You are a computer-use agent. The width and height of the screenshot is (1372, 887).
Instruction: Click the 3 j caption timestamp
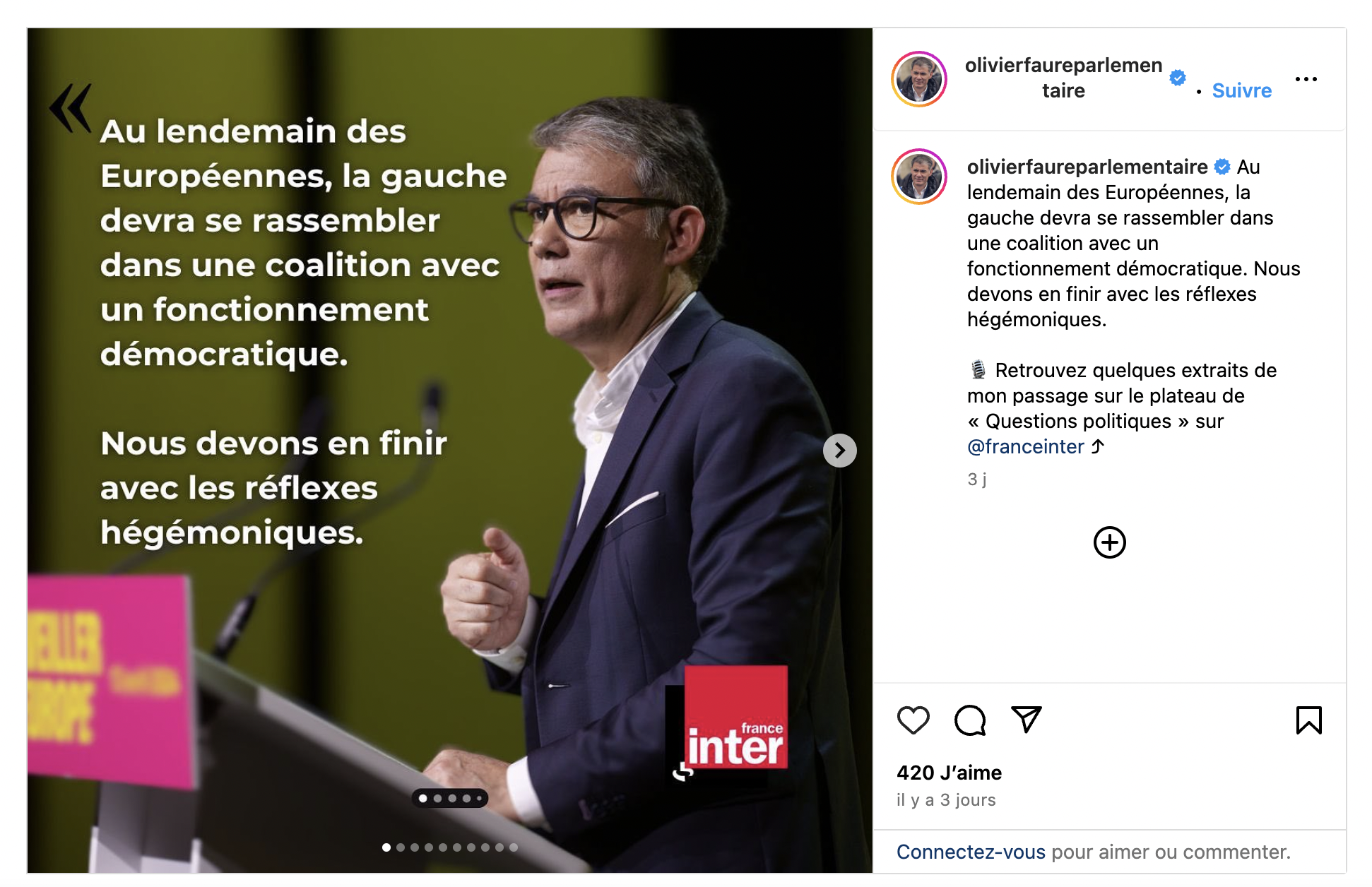(976, 479)
